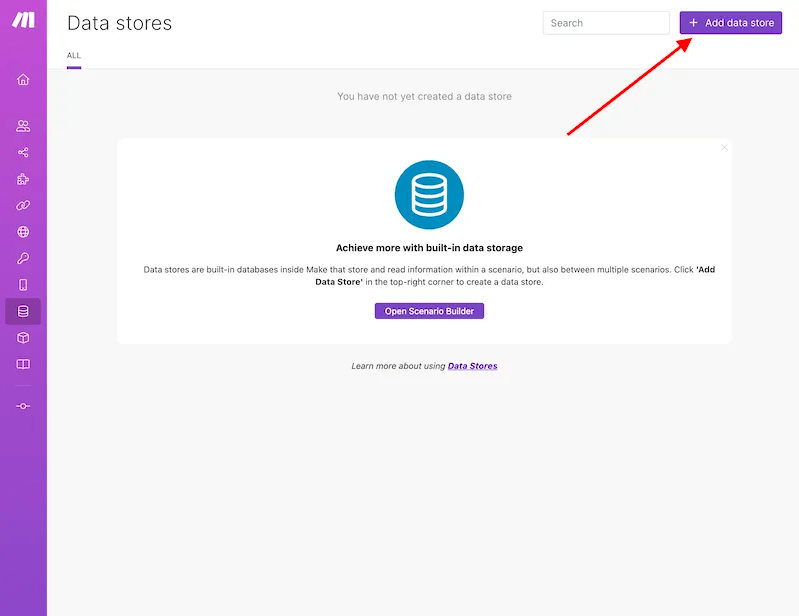Open the book-shaped docs icon
The height and width of the screenshot is (616, 799).
click(23, 364)
